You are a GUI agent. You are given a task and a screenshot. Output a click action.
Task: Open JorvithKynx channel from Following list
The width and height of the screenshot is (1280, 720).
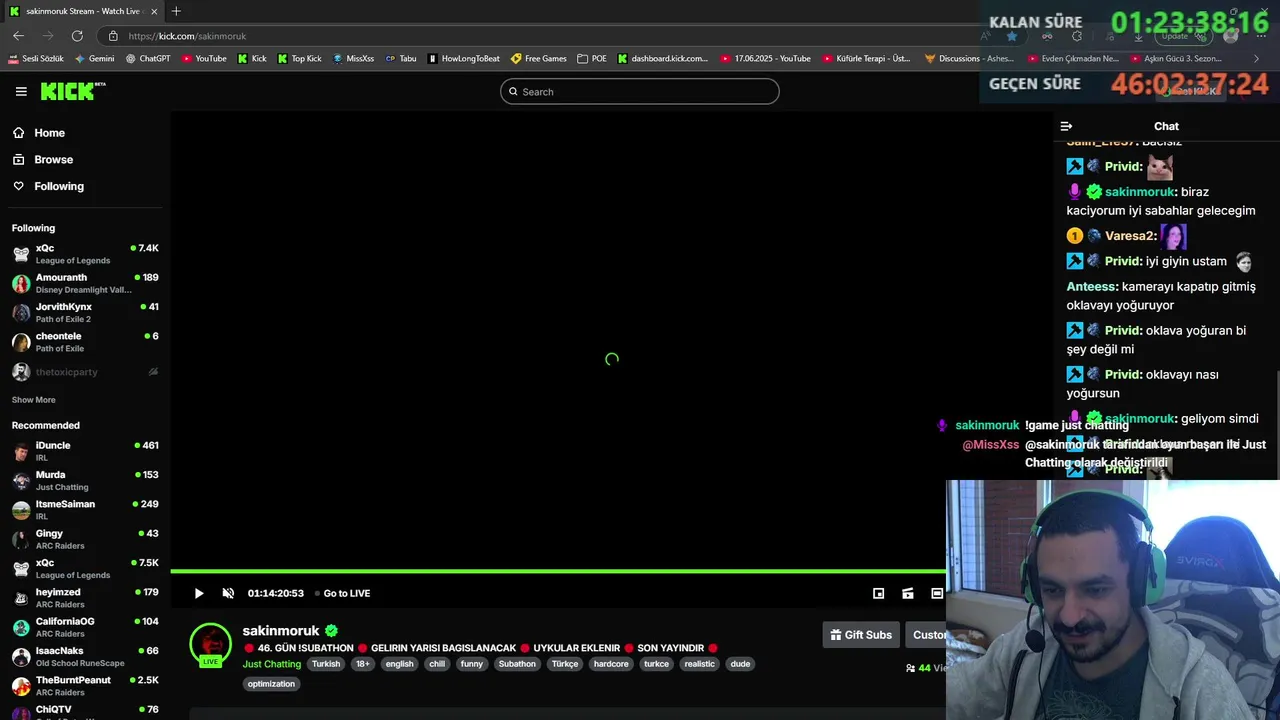[85, 313]
